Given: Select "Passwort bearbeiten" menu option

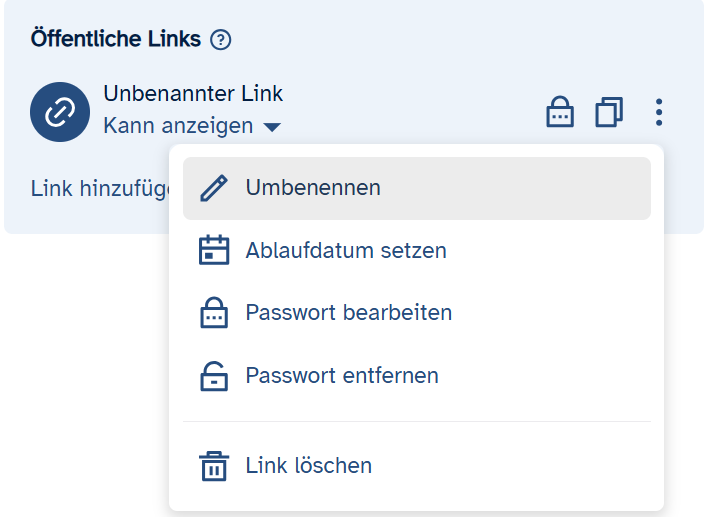Looking at the screenshot, I should 349,313.
